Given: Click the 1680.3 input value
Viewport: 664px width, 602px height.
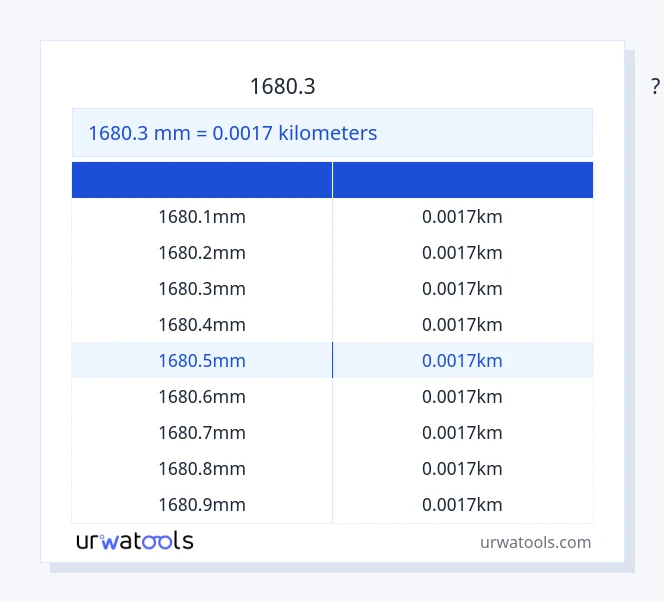Looking at the screenshot, I should pyautogui.click(x=283, y=87).
